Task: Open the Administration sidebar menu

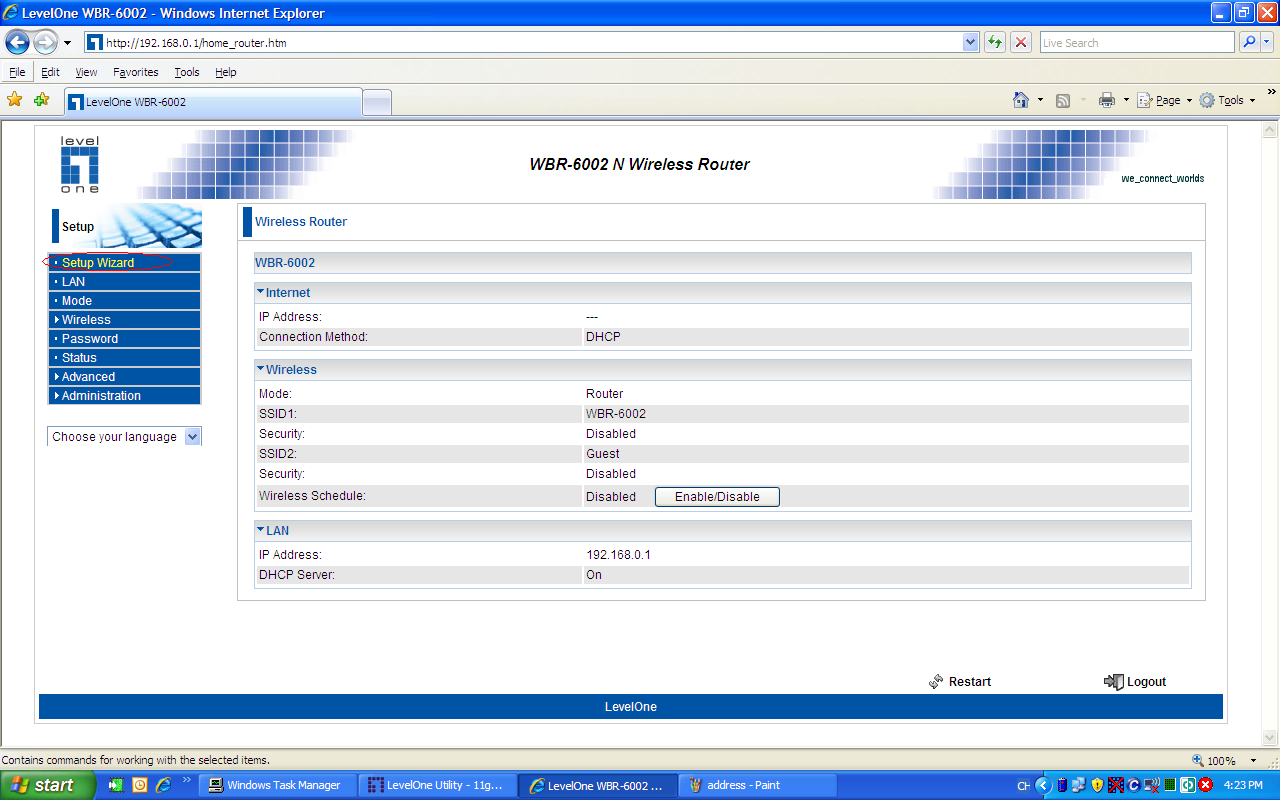Action: tap(101, 395)
